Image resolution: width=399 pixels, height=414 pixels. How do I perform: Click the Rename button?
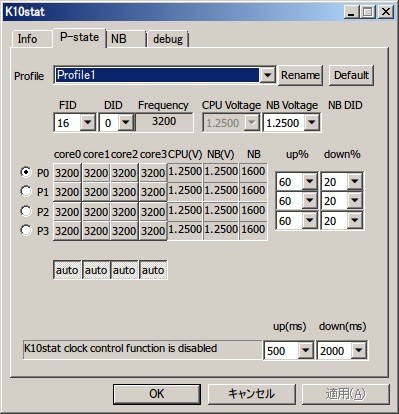click(x=300, y=75)
